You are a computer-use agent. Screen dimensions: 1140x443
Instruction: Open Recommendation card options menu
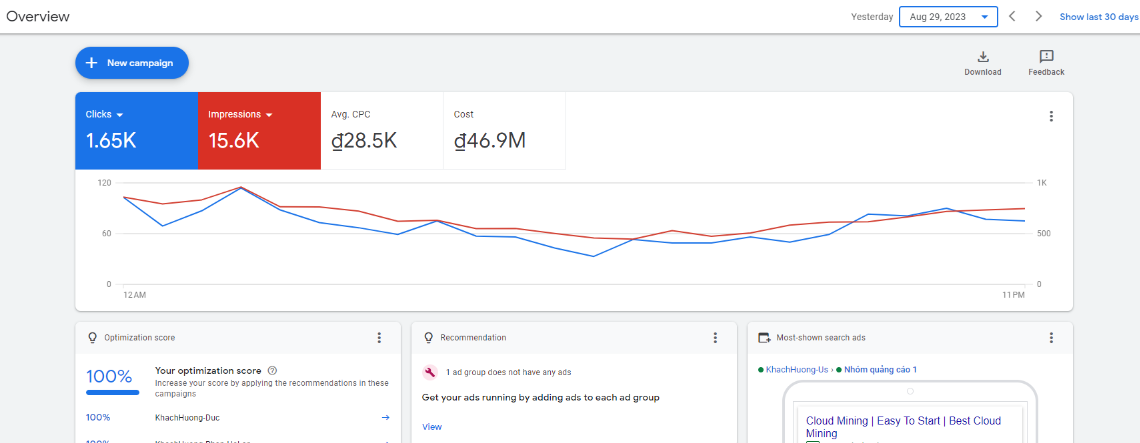[715, 338]
